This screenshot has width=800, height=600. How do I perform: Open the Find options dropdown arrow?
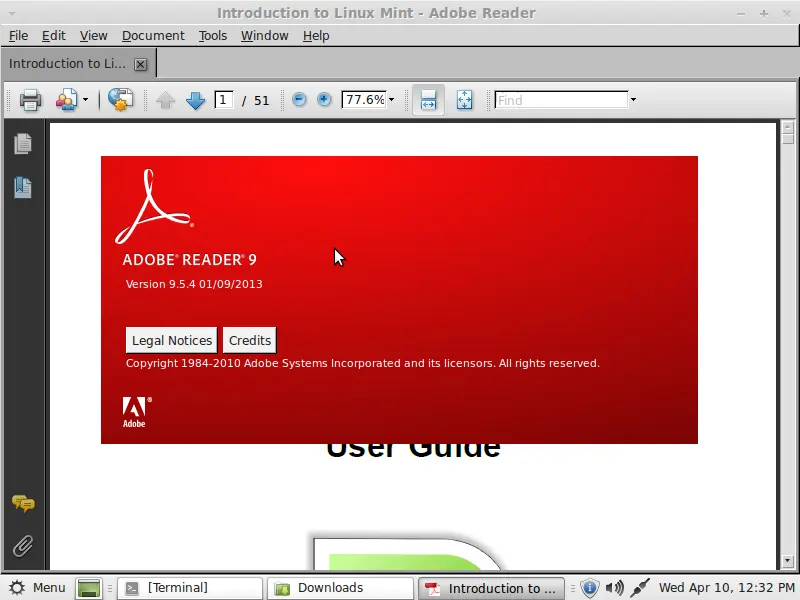(x=633, y=100)
